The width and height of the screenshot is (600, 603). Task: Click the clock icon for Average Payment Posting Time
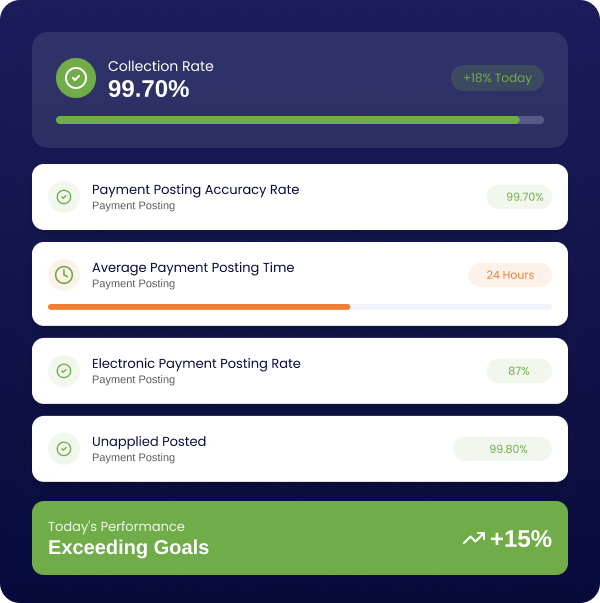coord(64,275)
